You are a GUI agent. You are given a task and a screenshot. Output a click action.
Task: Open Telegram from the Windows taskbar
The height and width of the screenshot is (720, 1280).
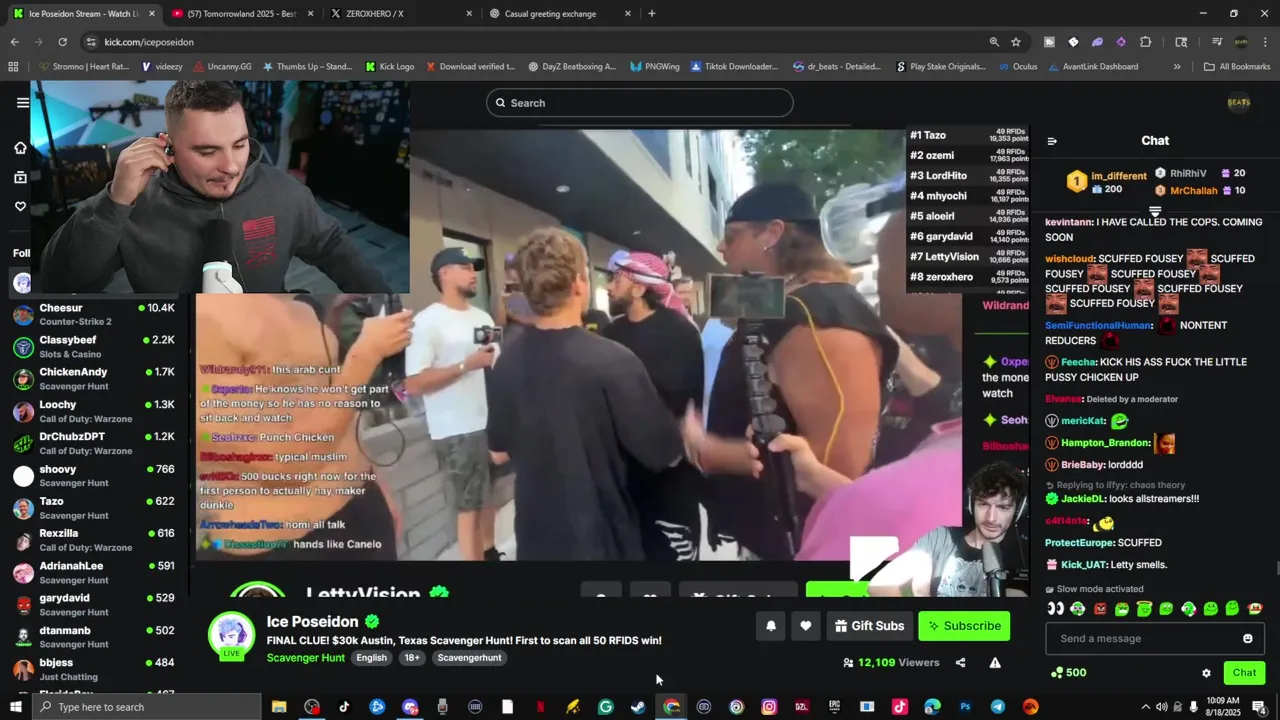coord(998,707)
